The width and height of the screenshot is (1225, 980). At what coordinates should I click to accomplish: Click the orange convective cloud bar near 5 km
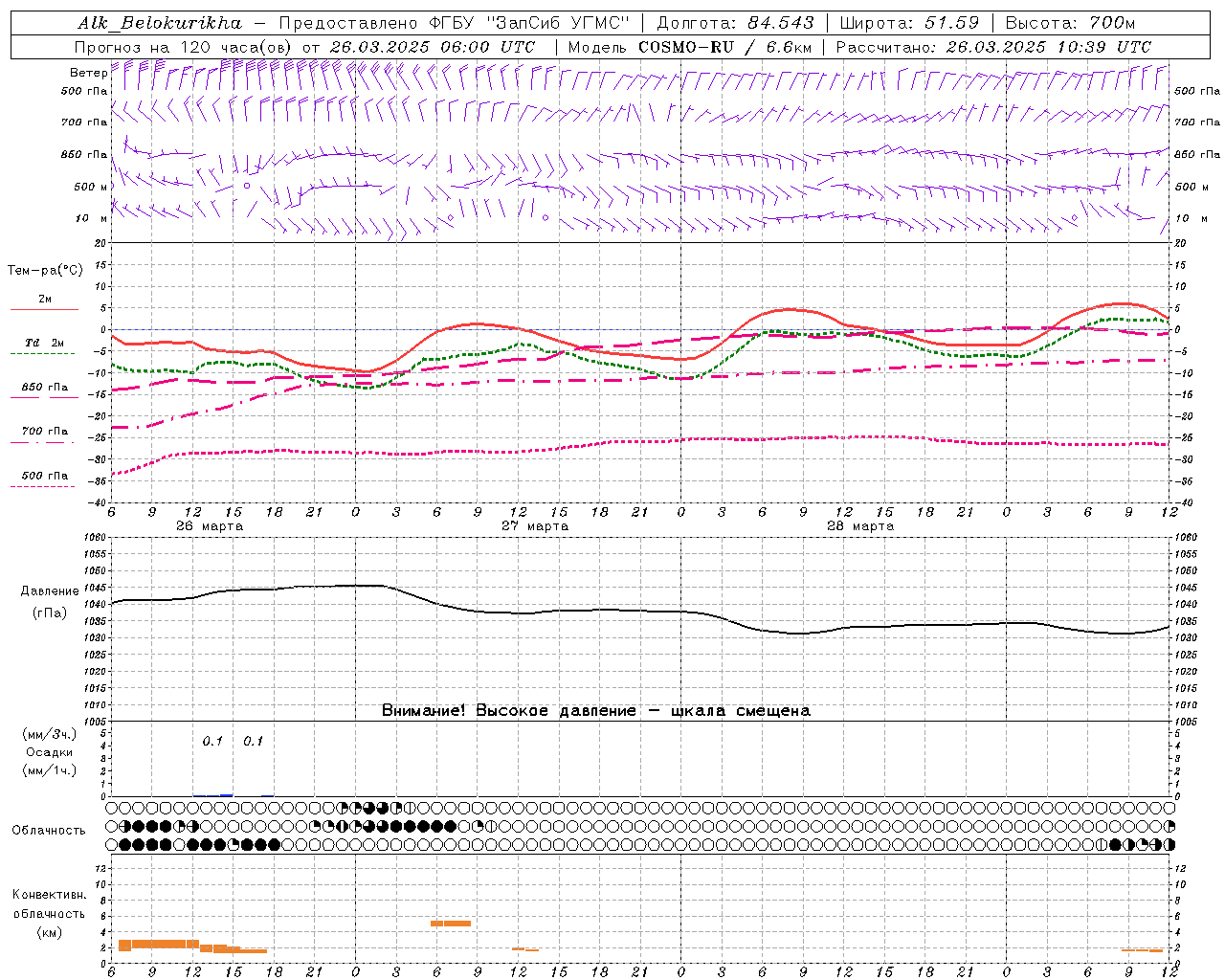click(x=450, y=923)
